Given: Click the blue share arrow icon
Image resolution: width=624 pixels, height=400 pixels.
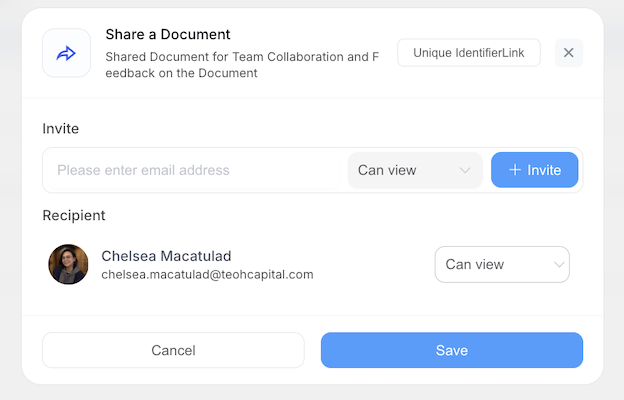Looking at the screenshot, I should pyautogui.click(x=66, y=53).
